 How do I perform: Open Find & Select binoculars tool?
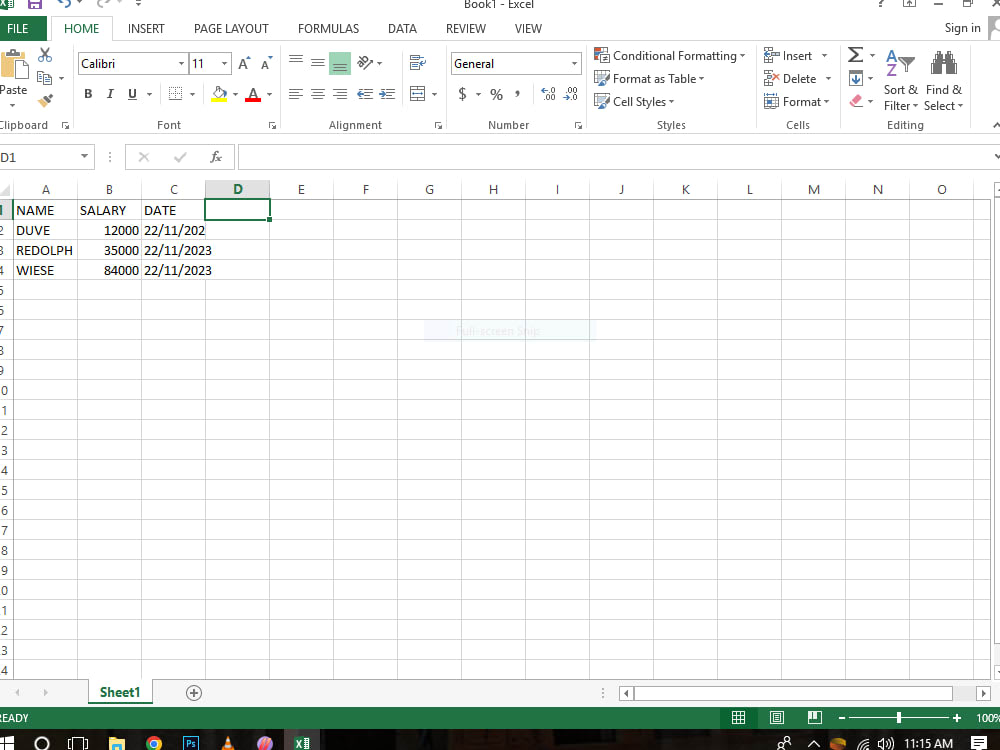pyautogui.click(x=943, y=80)
